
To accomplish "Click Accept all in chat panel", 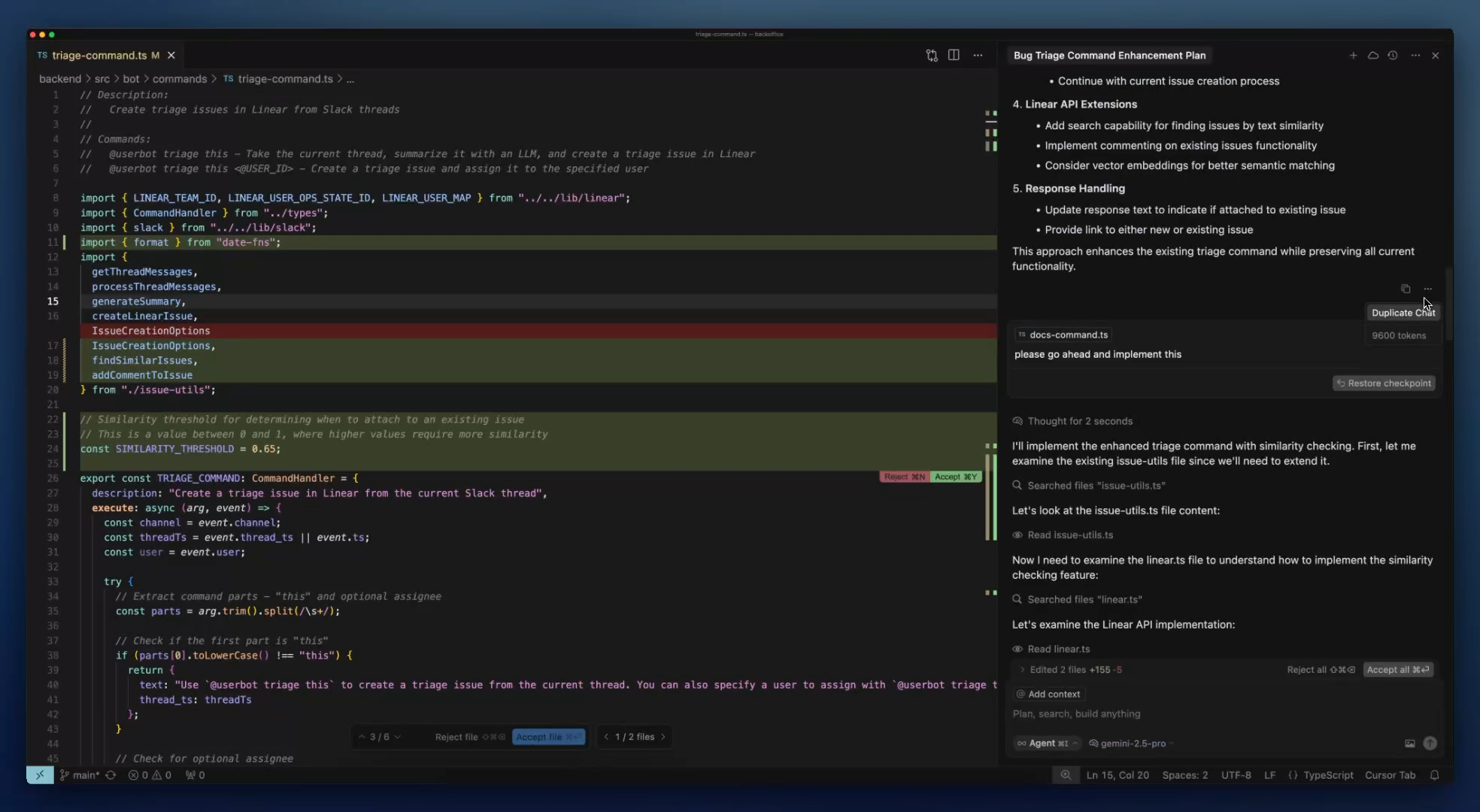I will 1398,670.
